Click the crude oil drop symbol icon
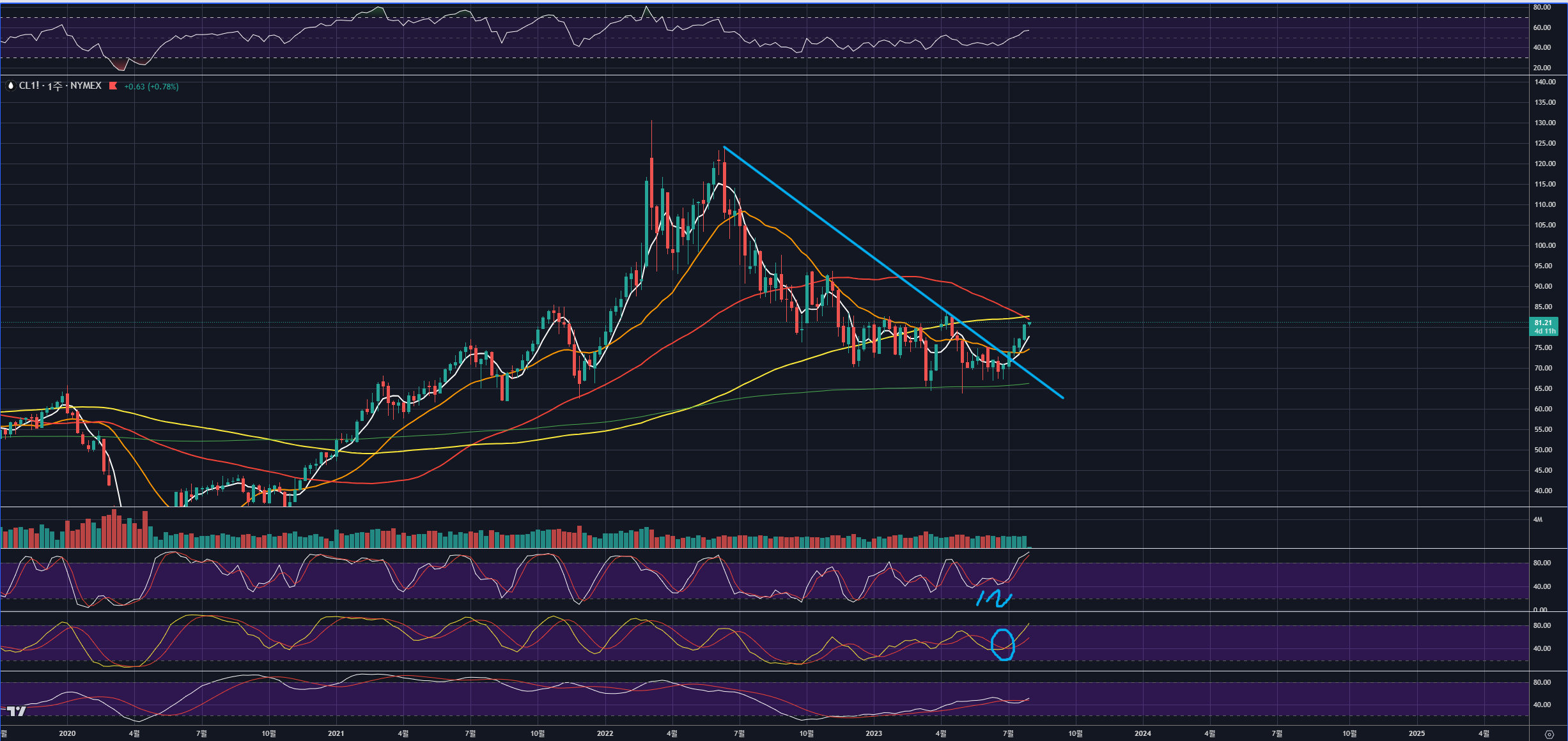The height and width of the screenshot is (741, 1568). [x=10, y=86]
